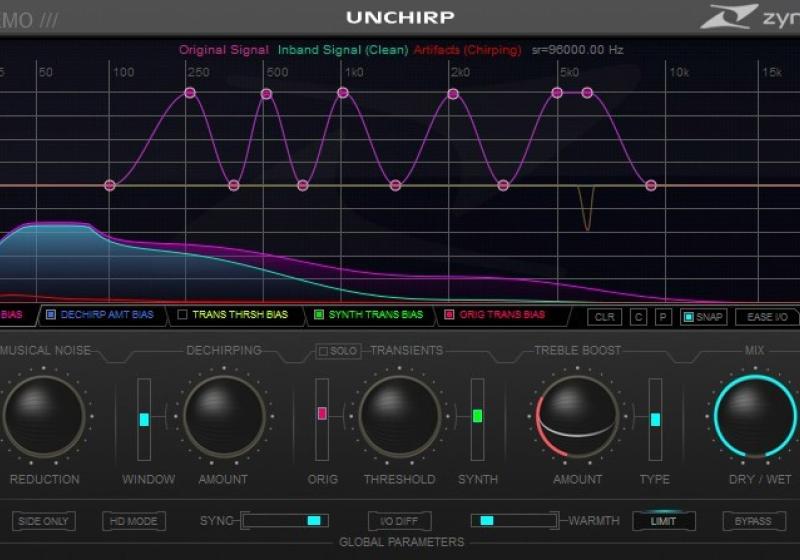The height and width of the screenshot is (560, 800).
Task: Click the P paste button
Action: (662, 316)
